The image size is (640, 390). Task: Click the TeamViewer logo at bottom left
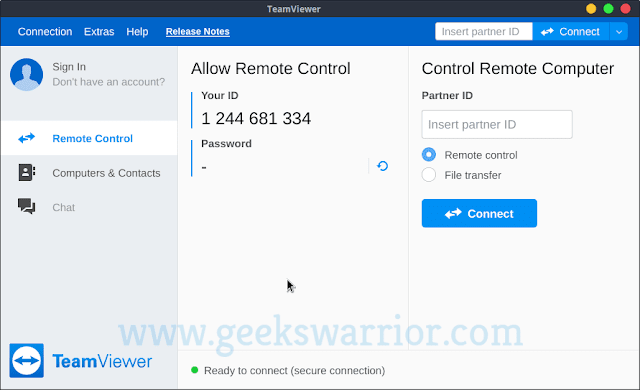coord(80,361)
